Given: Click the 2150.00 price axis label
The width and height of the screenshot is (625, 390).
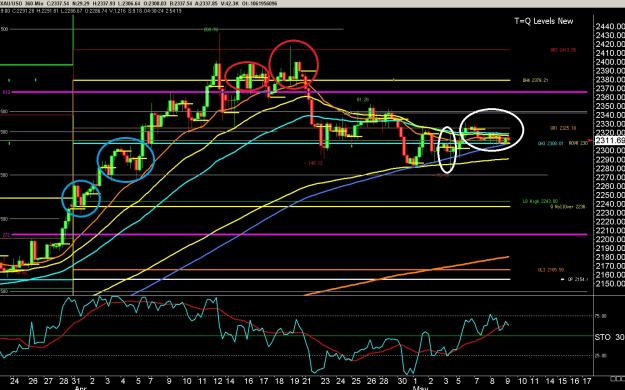Looking at the screenshot, I should pos(610,284).
